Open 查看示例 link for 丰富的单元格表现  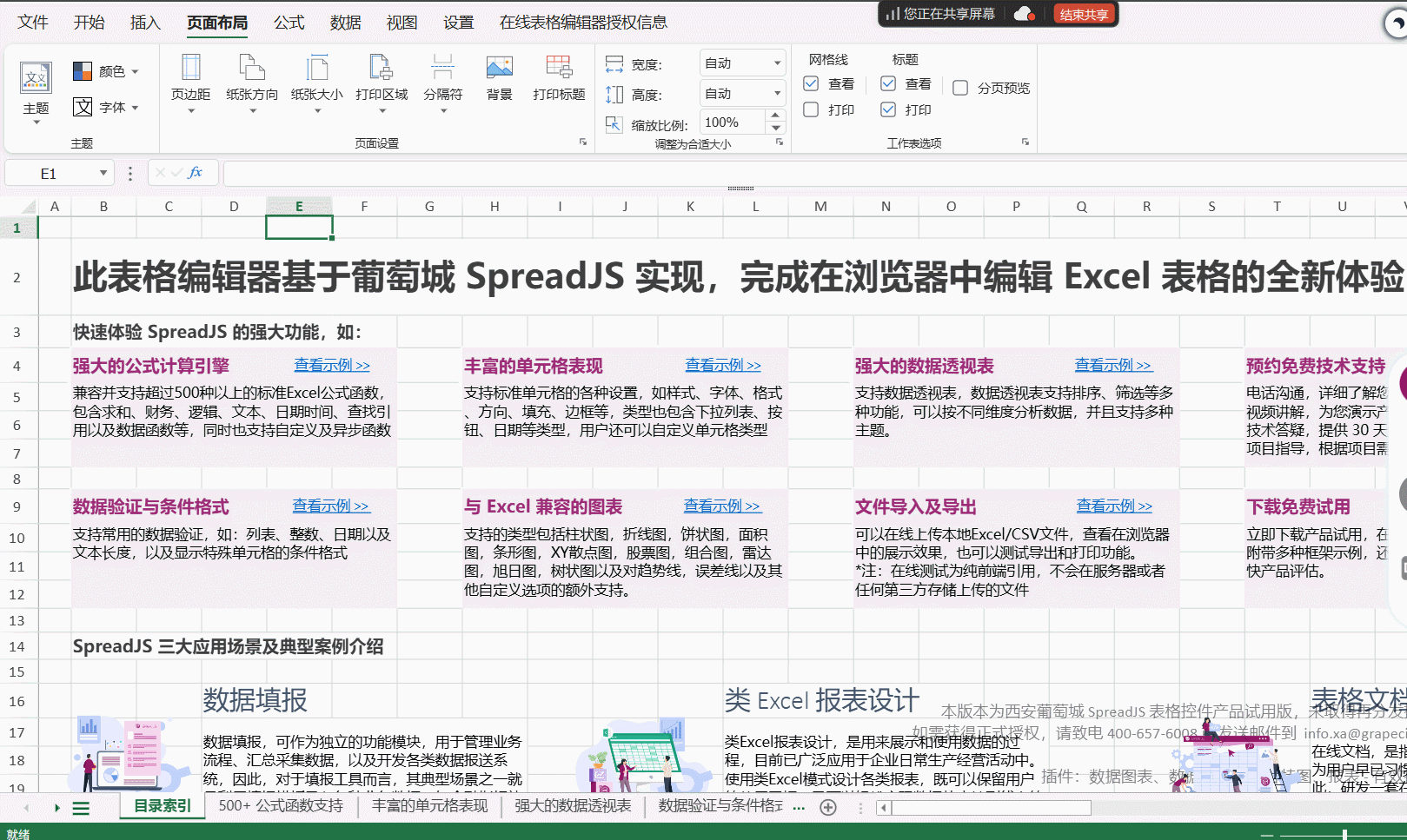click(x=723, y=366)
